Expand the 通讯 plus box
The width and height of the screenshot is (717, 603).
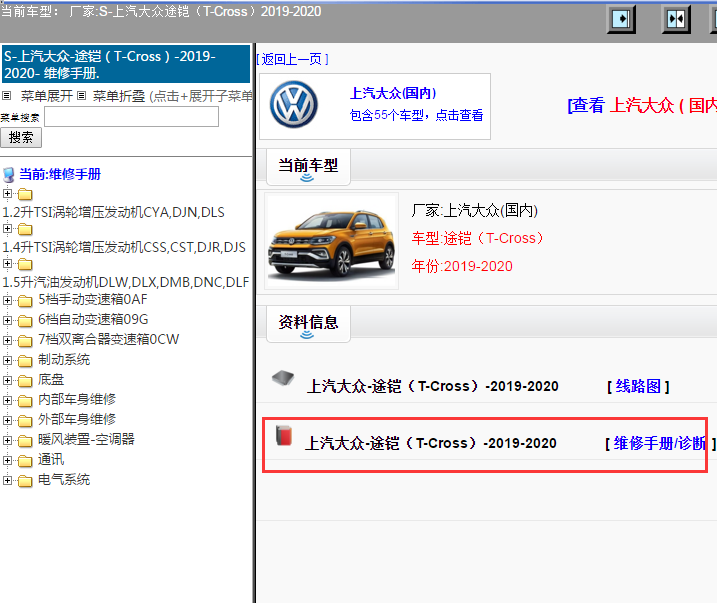click(x=7, y=460)
